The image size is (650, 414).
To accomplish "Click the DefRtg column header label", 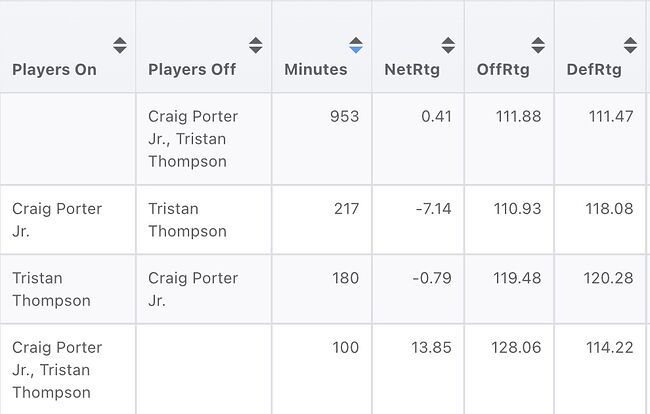I will point(594,70).
